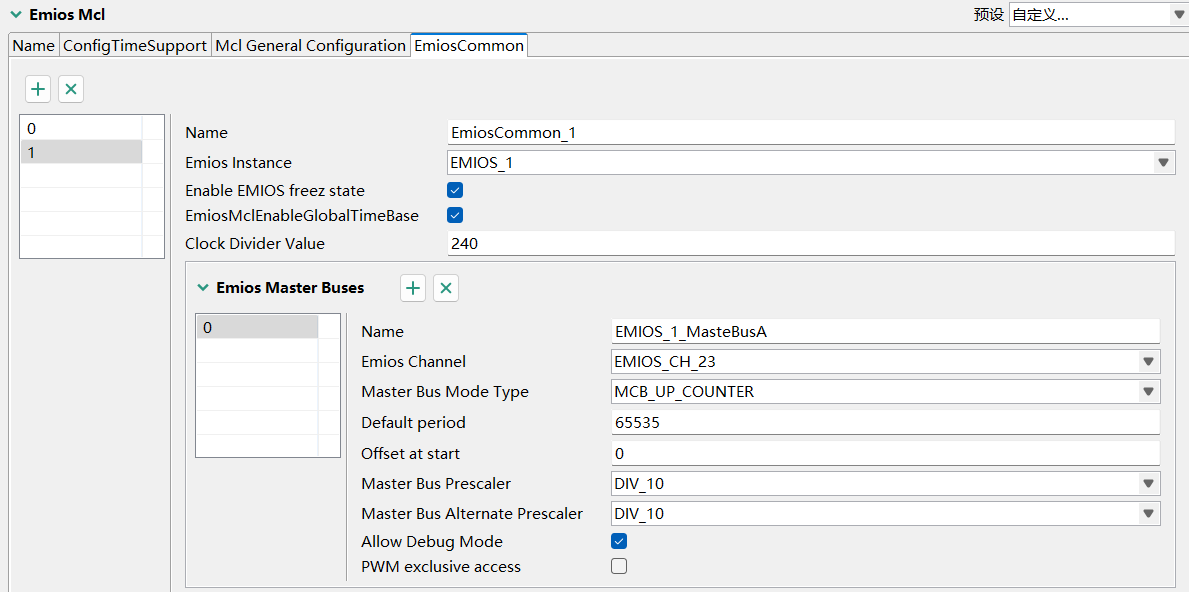Toggle the EmiosMclEnableGlobalTimeBase checkbox

pos(455,214)
